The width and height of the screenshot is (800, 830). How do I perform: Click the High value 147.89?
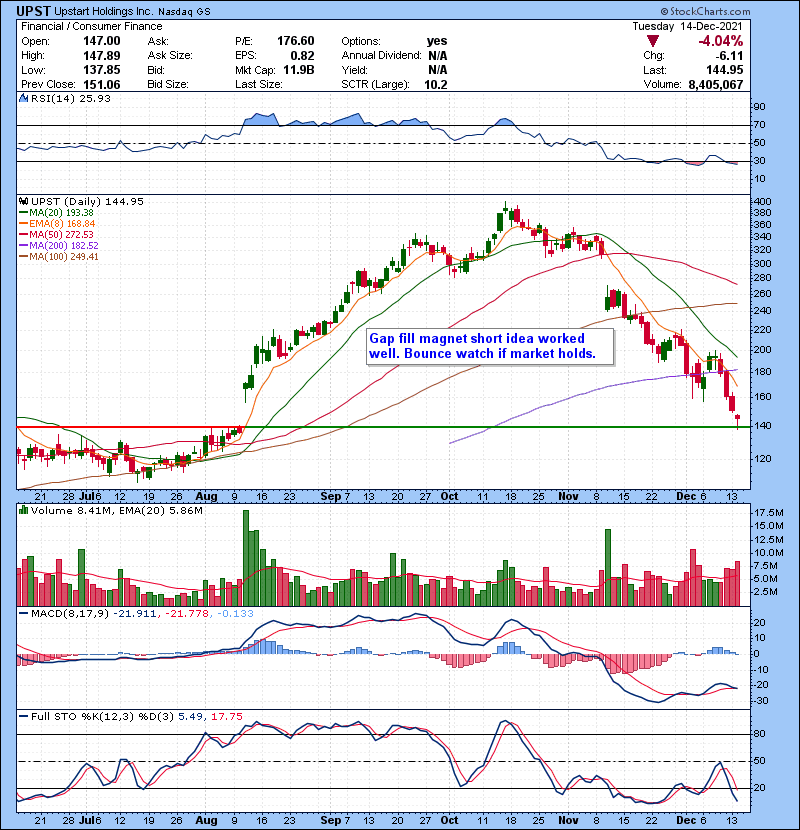[102, 56]
